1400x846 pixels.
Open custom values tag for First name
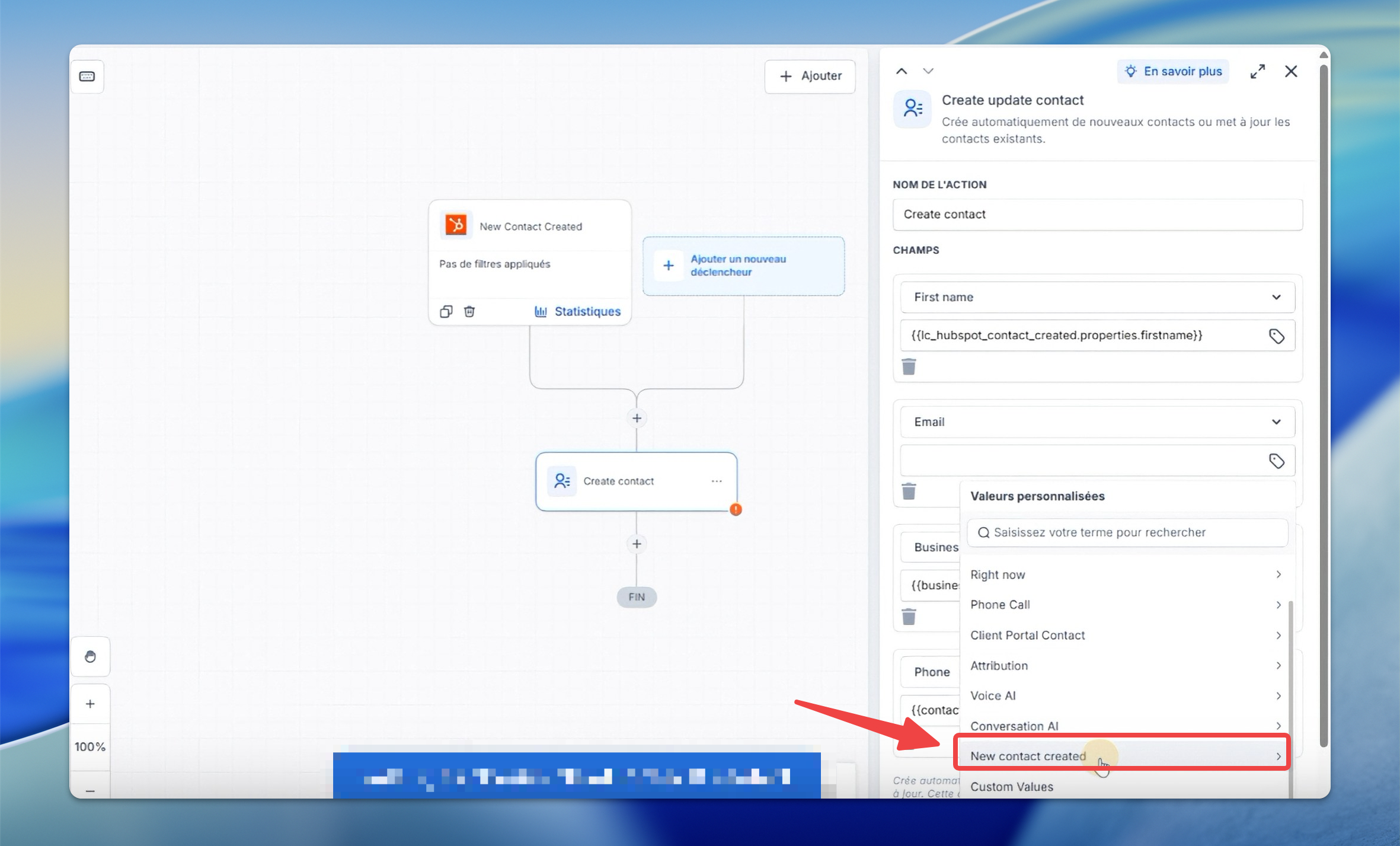tap(1277, 336)
